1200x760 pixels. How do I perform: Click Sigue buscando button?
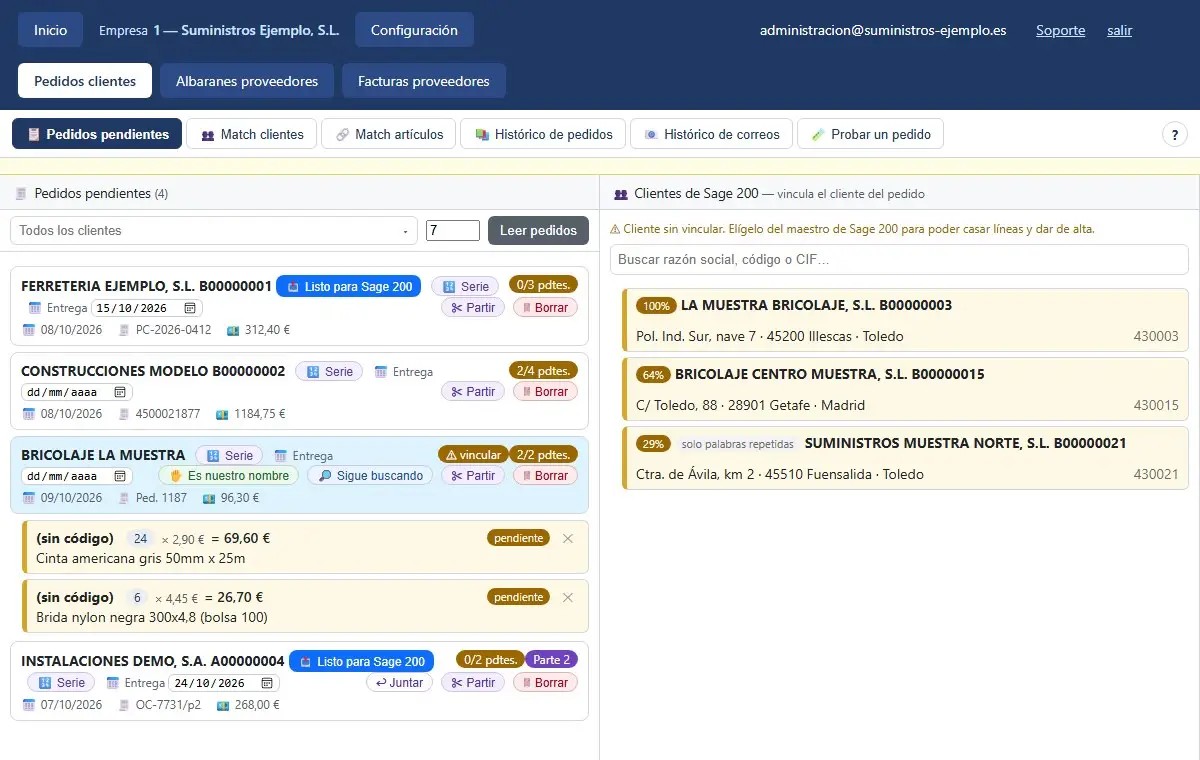pos(370,476)
